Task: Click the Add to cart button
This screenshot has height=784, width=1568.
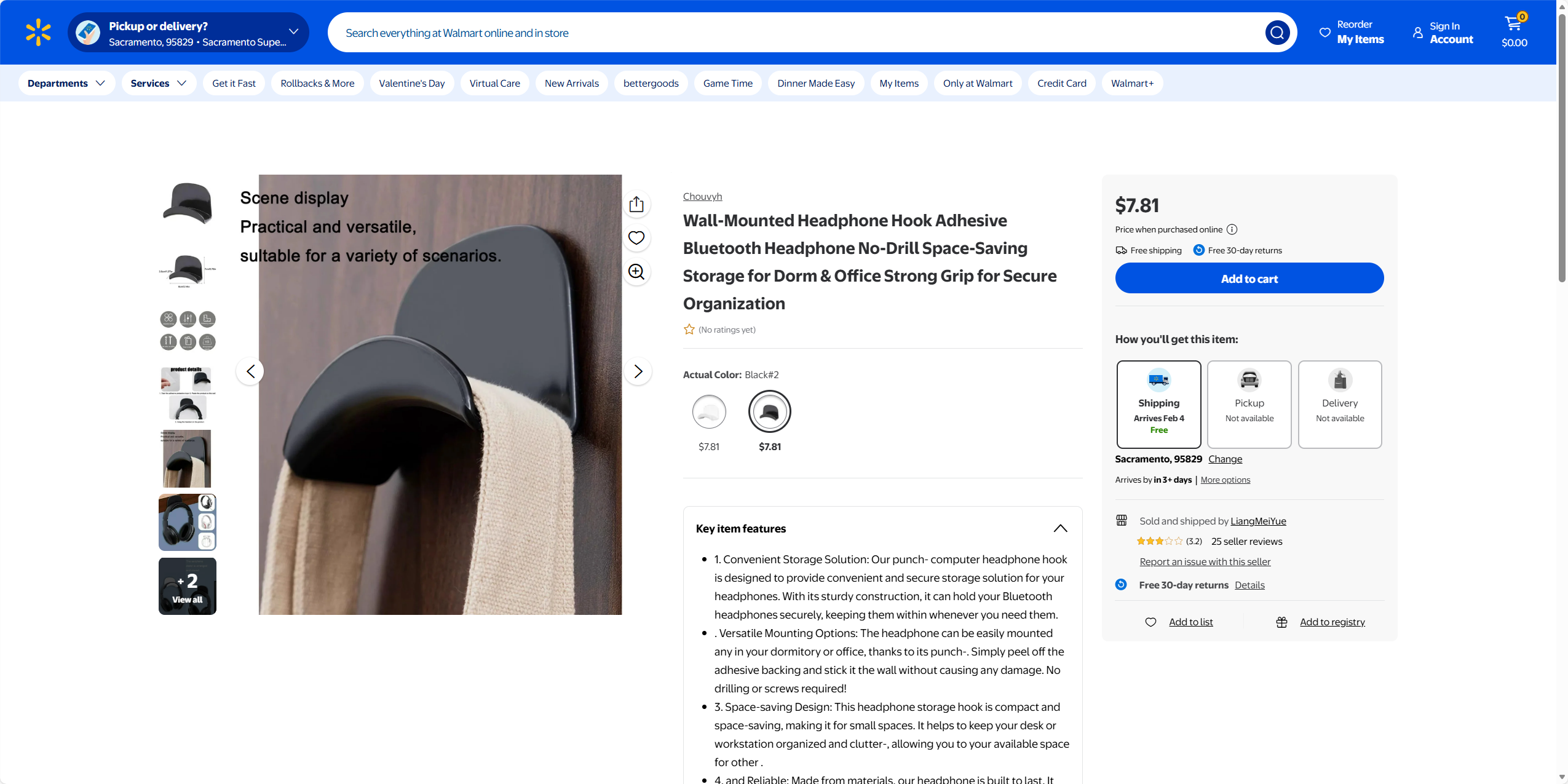Action: point(1249,279)
